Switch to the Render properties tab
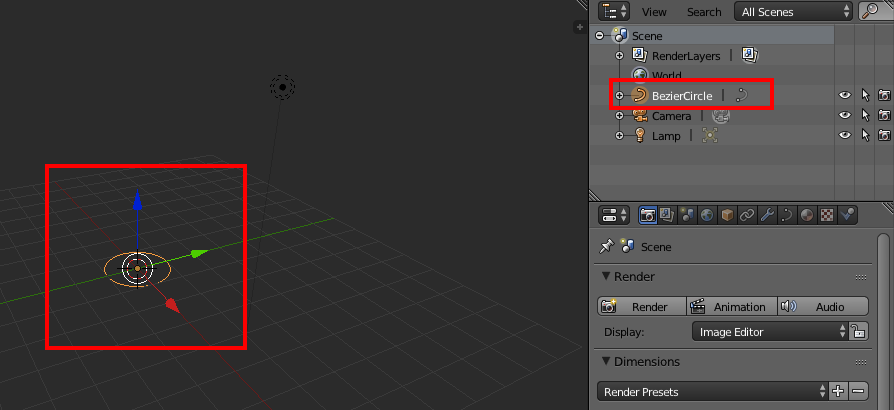 tap(648, 215)
